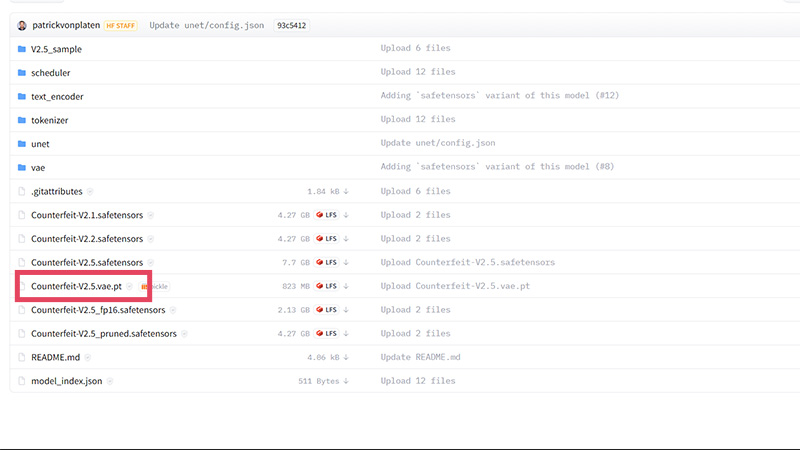Click the scheduler folder icon
Viewport: 800px width, 450px height.
point(21,72)
